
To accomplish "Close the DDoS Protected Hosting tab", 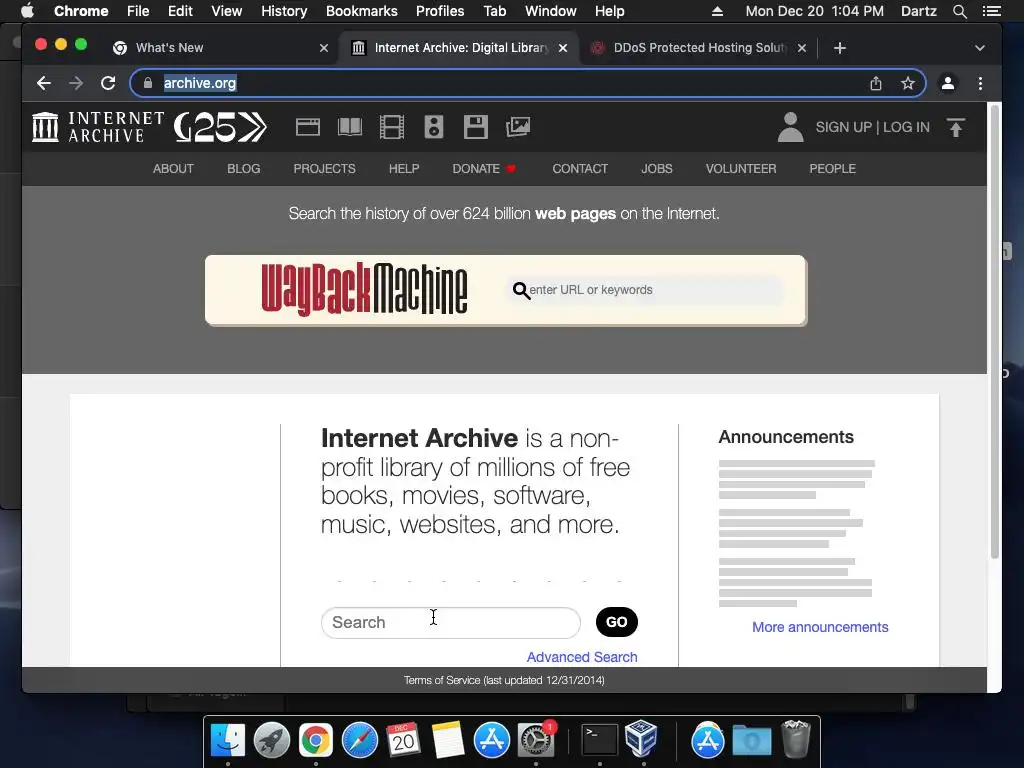I will [x=802, y=48].
